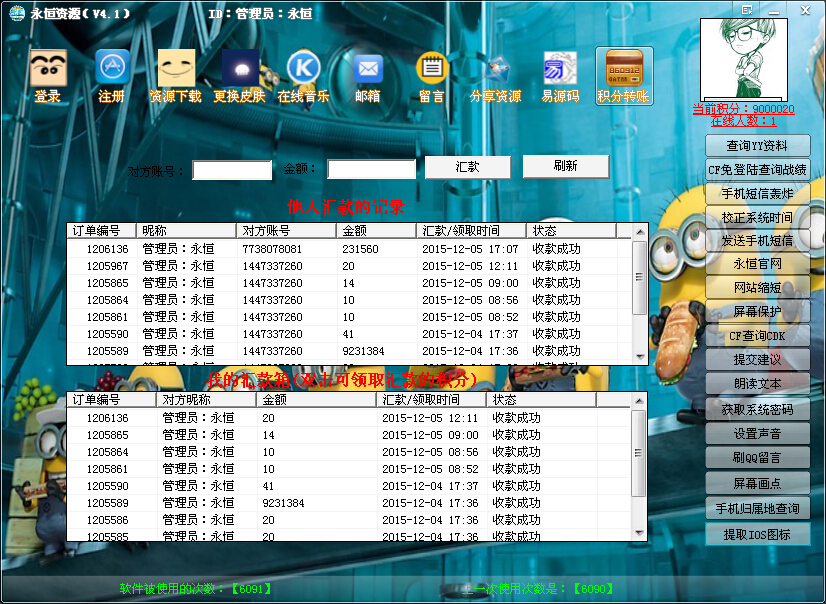Click the 获取系统密码 button
Image resolution: width=826 pixels, height=604 pixels.
(758, 409)
